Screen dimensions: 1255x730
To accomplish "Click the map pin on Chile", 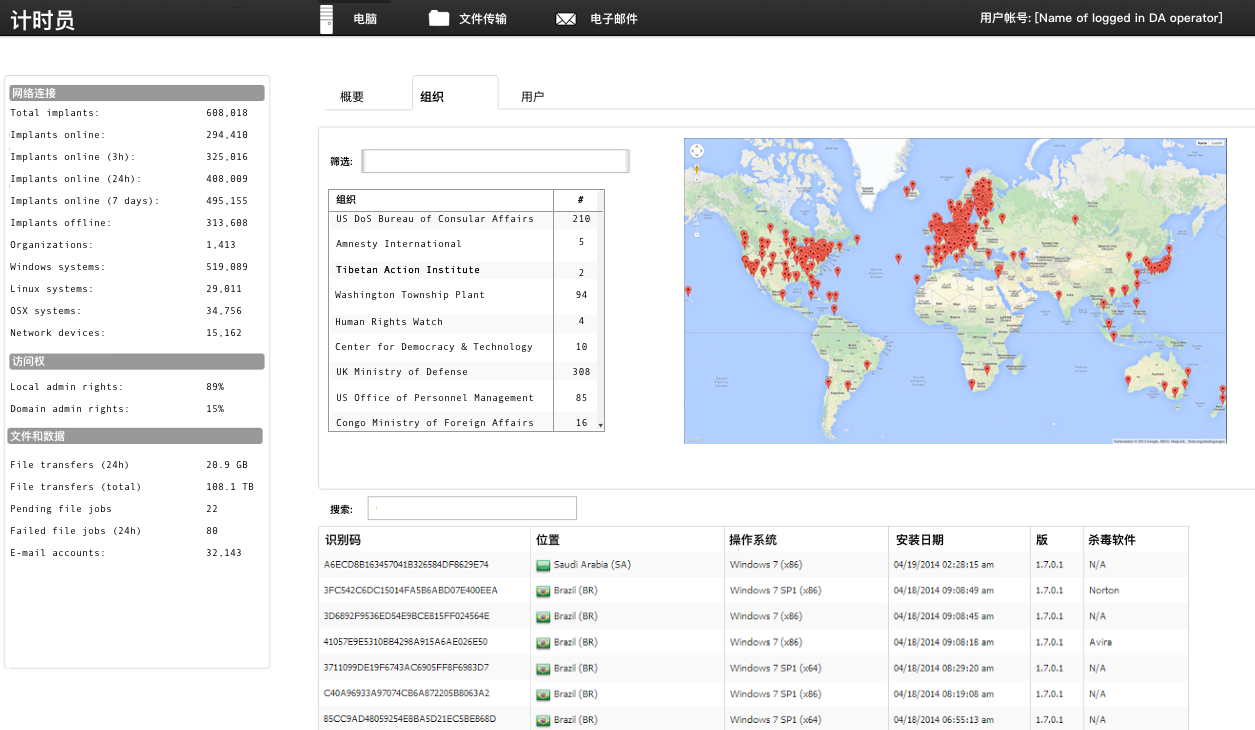I will tap(828, 383).
